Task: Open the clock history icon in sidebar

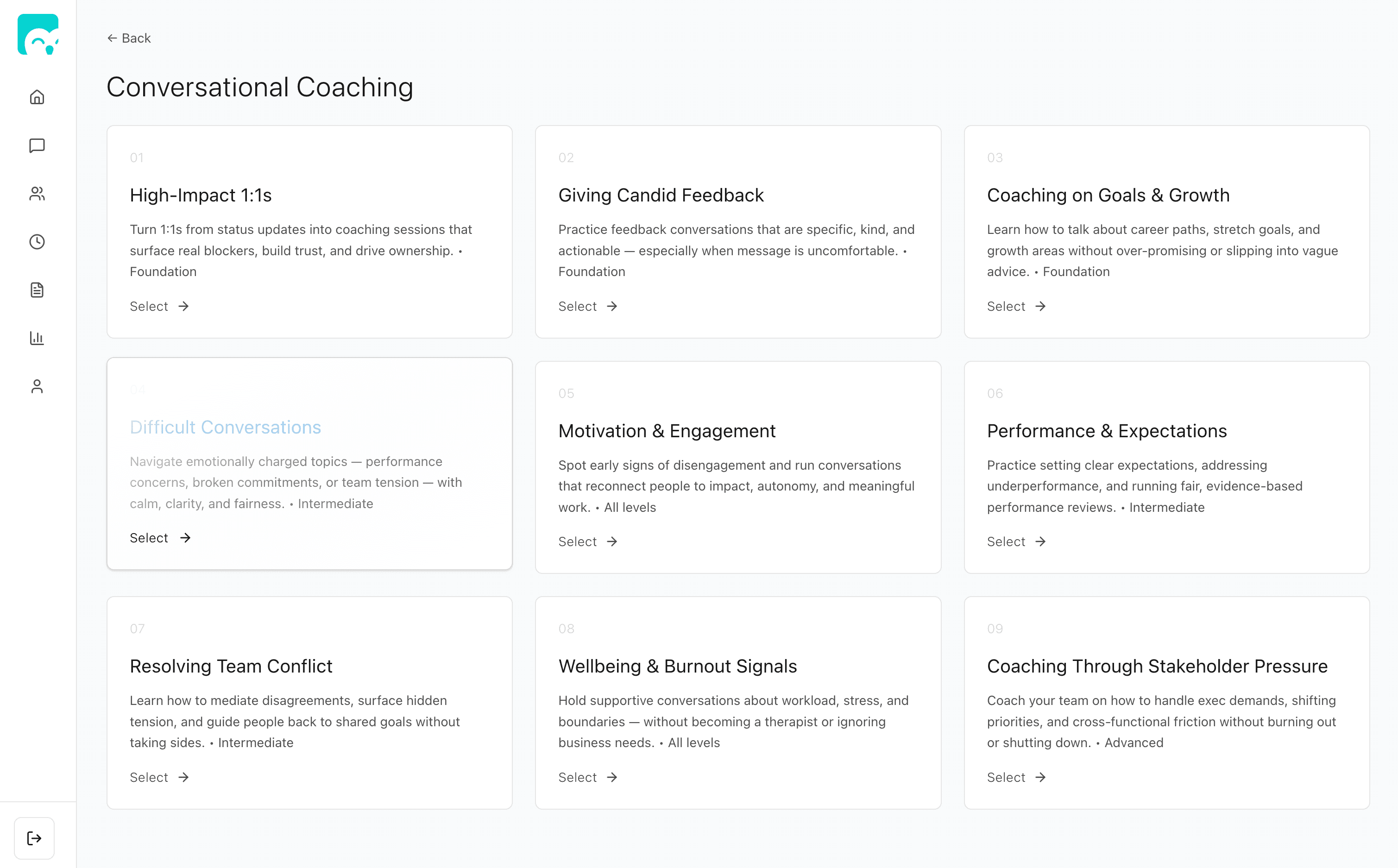Action: click(x=38, y=242)
